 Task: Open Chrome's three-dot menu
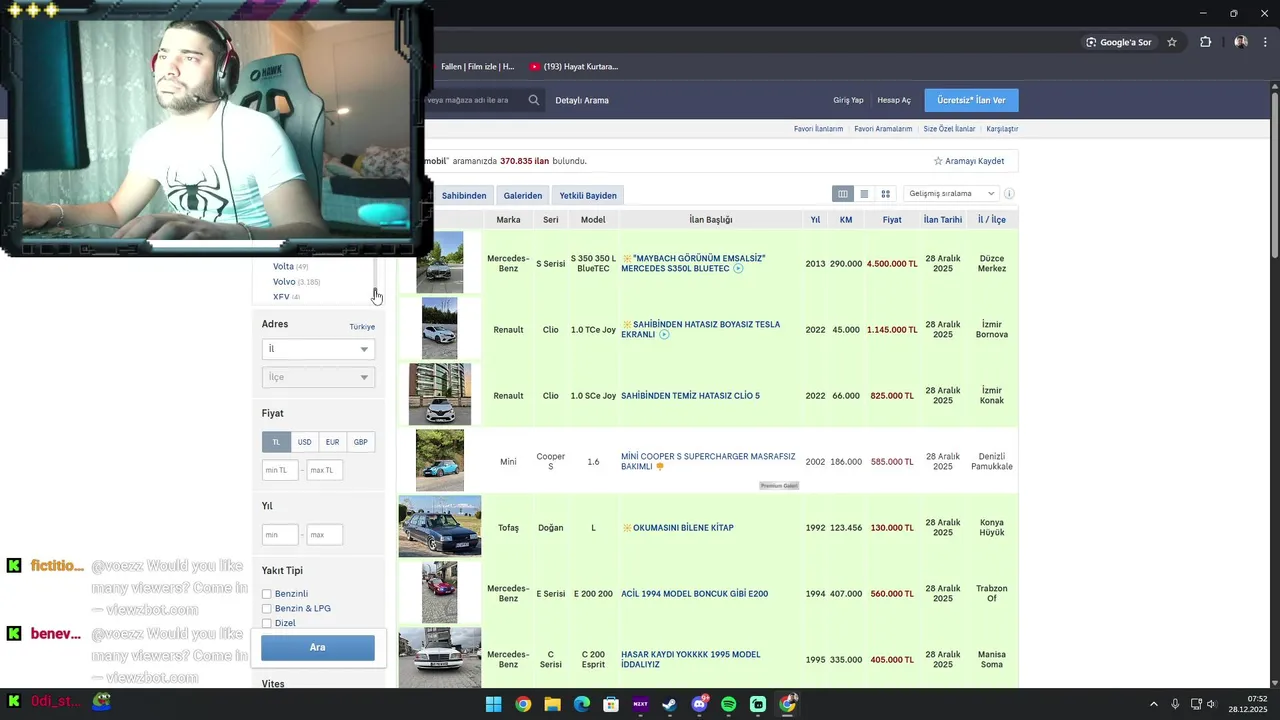[1266, 42]
